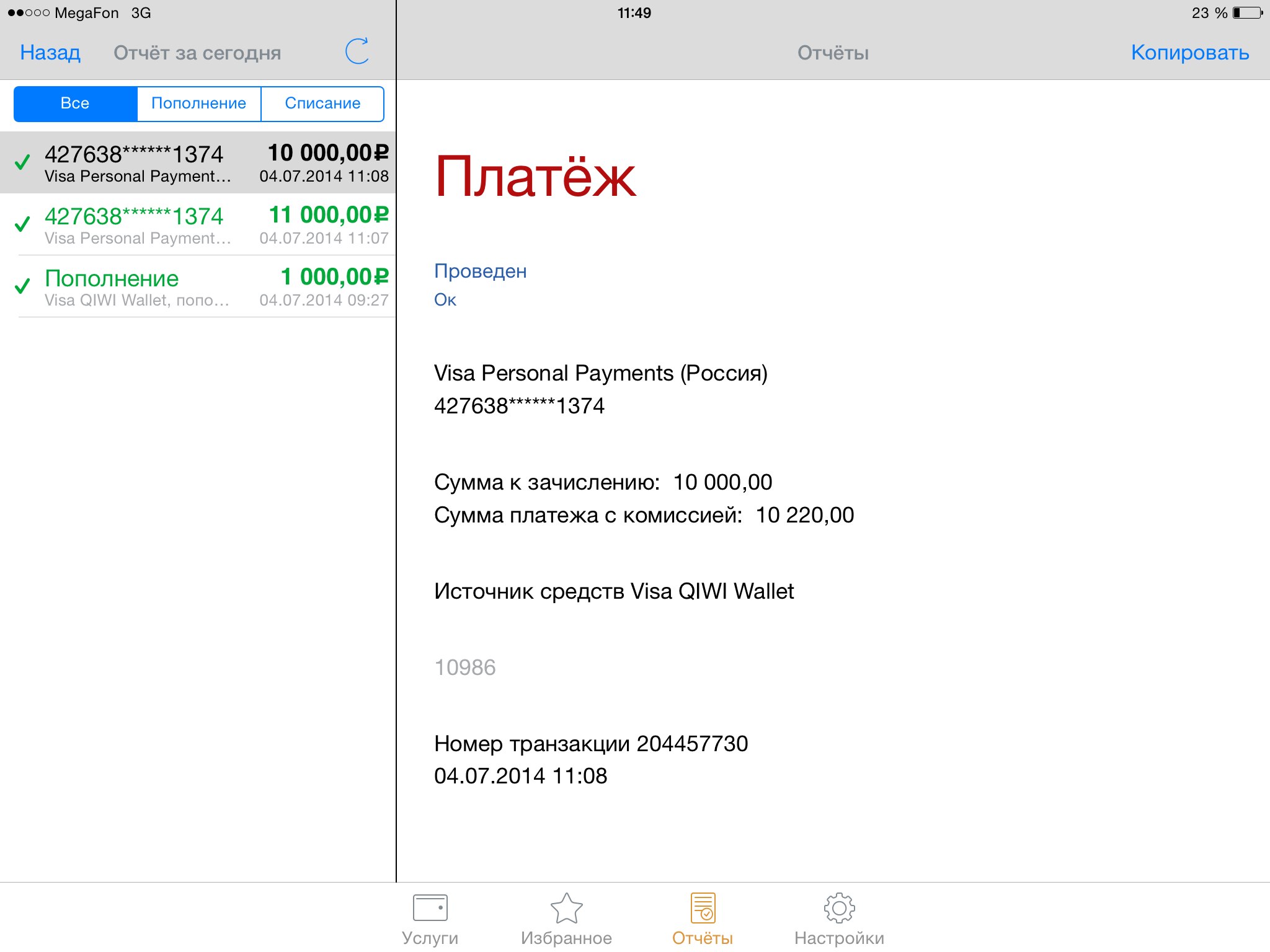This screenshot has width=1270, height=952.
Task: Tap 3G network indicator
Action: 141,13
